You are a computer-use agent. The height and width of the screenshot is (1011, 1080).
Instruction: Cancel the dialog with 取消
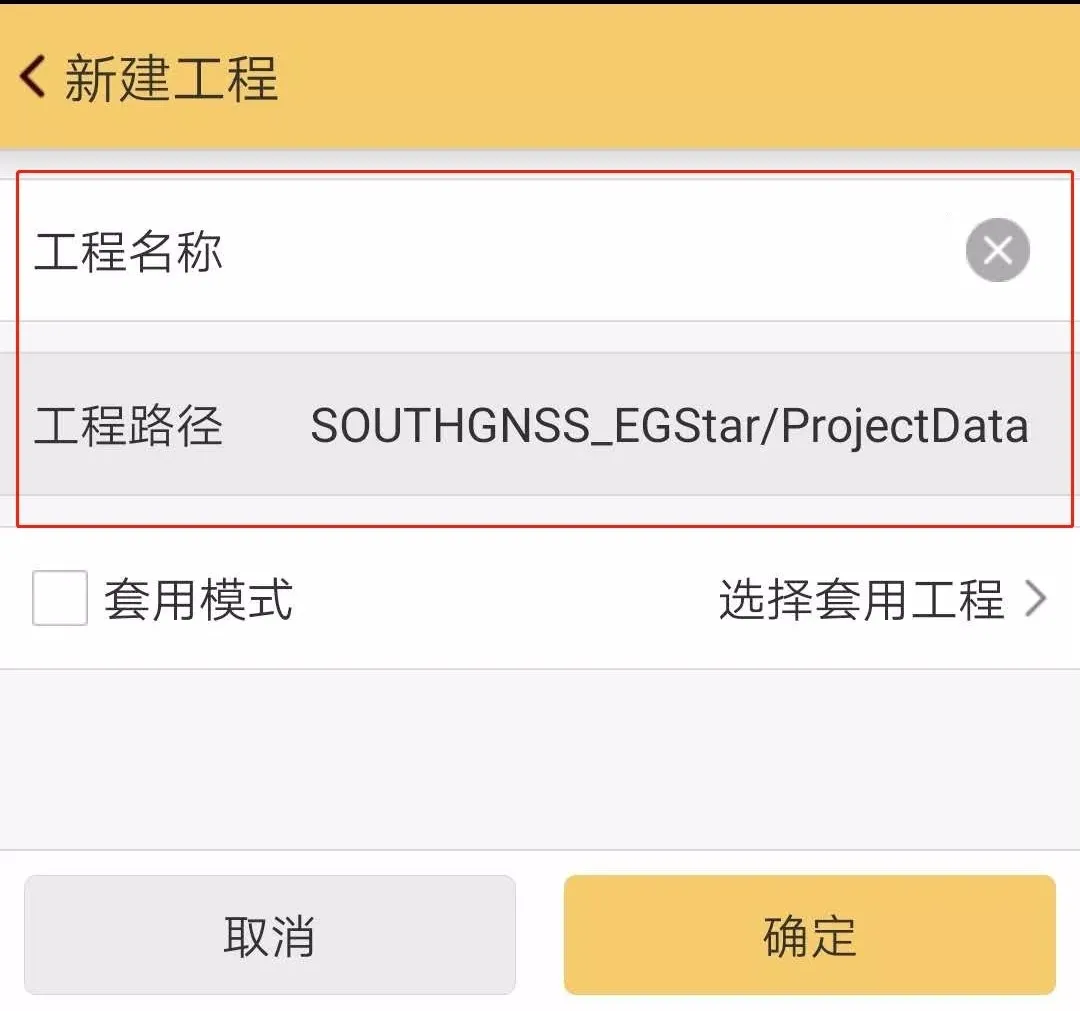[x=270, y=935]
